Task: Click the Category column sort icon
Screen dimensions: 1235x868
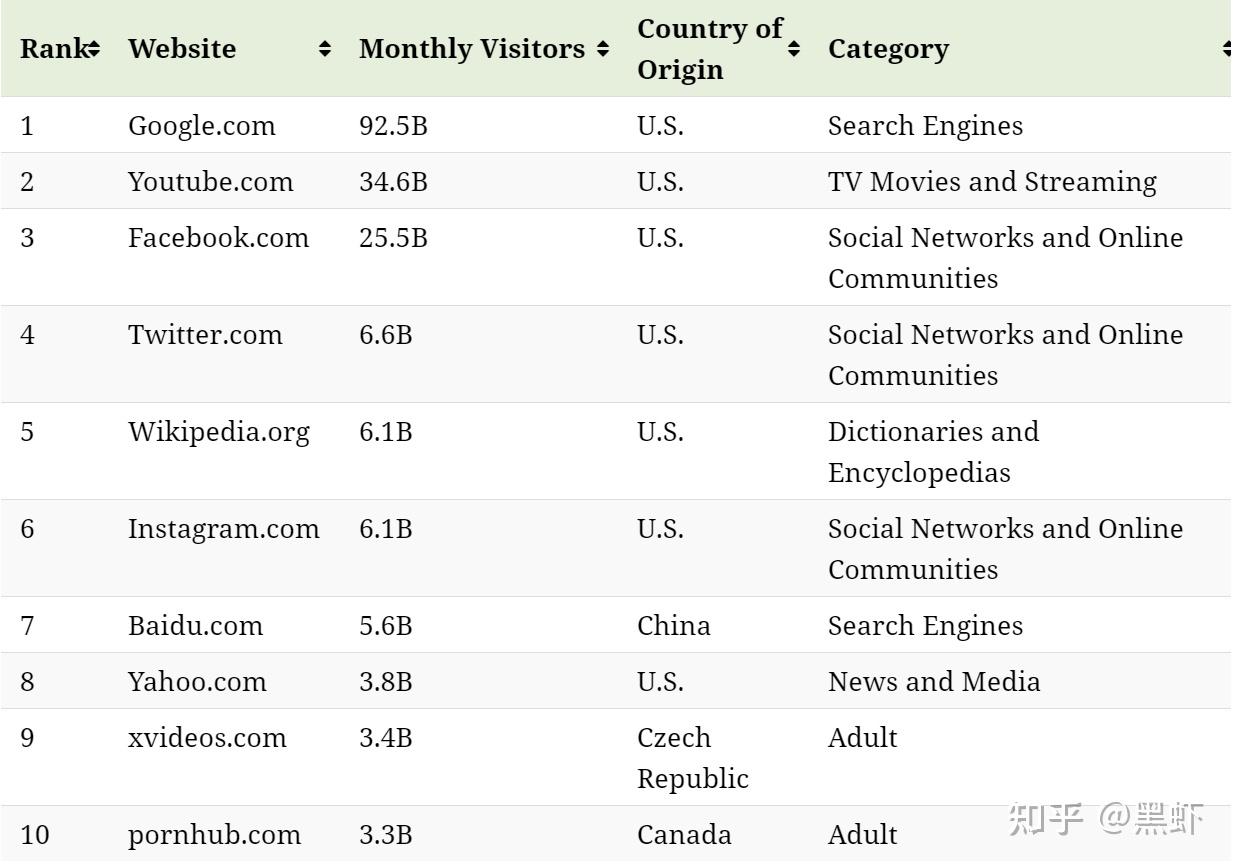Action: click(1228, 49)
